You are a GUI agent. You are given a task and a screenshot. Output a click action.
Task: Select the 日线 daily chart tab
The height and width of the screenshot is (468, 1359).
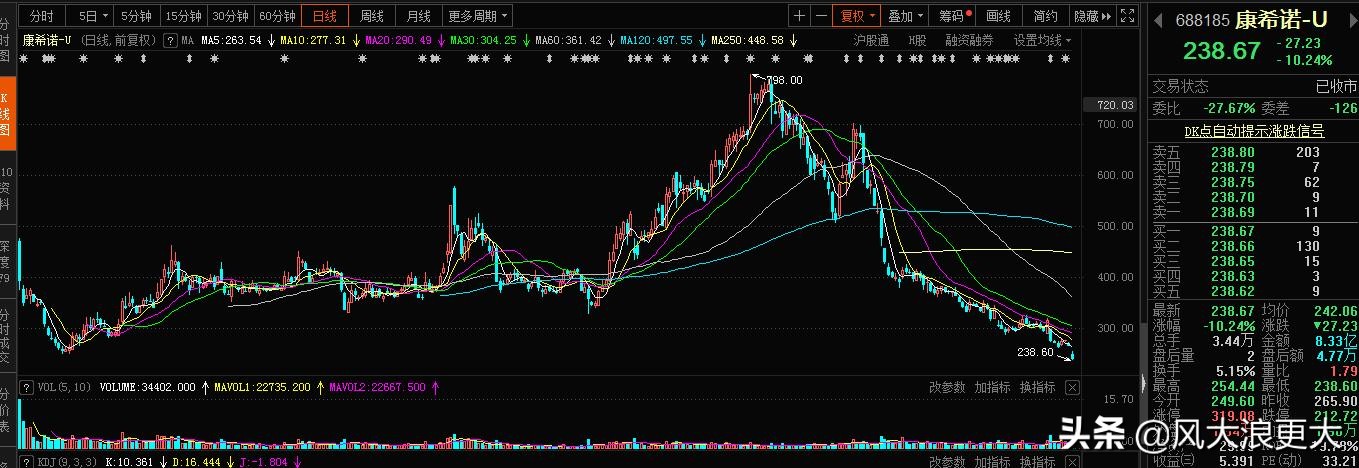point(325,16)
